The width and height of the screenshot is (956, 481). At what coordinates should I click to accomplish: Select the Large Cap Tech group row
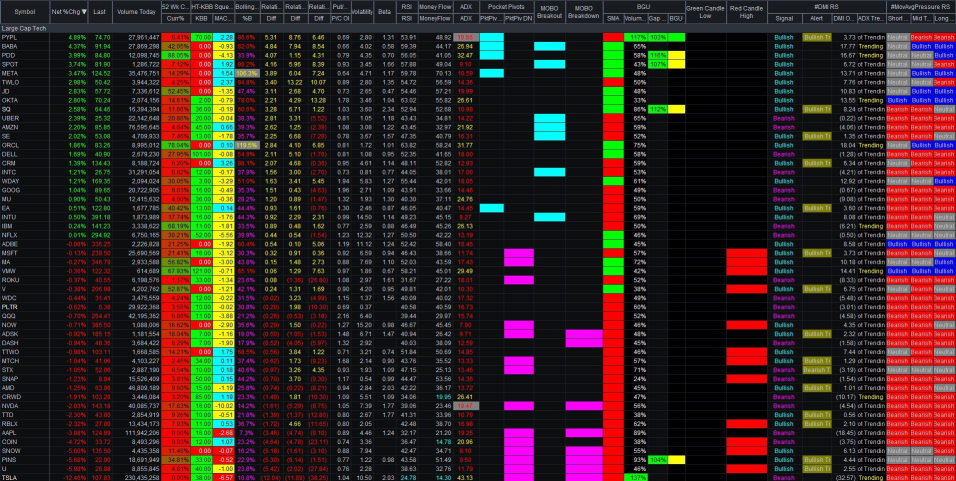click(x=478, y=29)
